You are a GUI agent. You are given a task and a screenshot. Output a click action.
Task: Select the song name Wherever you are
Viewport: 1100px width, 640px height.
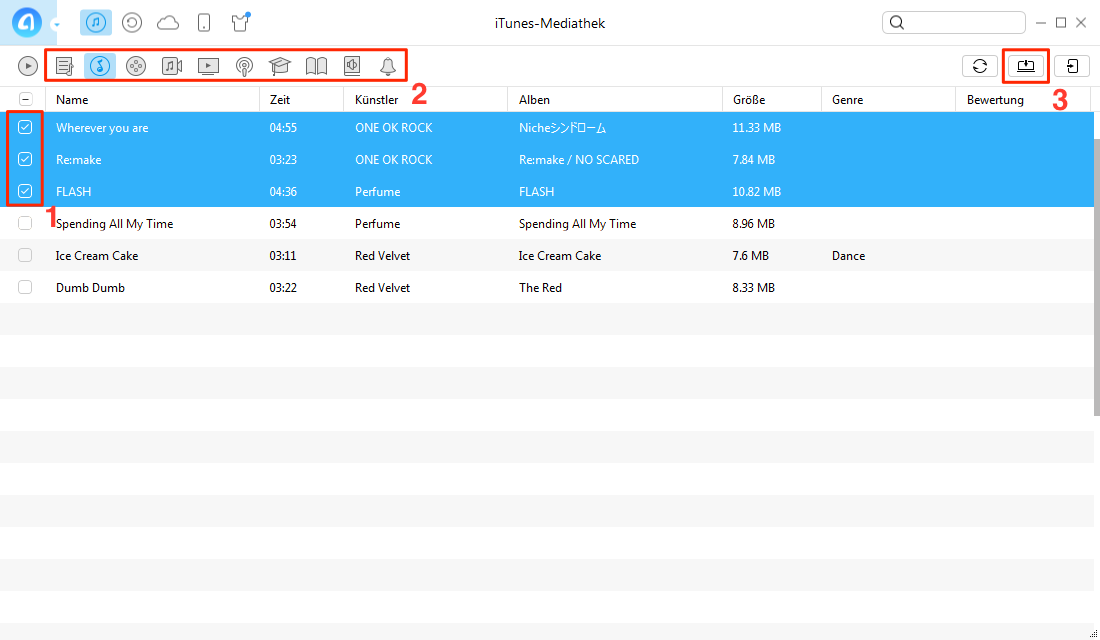pos(102,128)
